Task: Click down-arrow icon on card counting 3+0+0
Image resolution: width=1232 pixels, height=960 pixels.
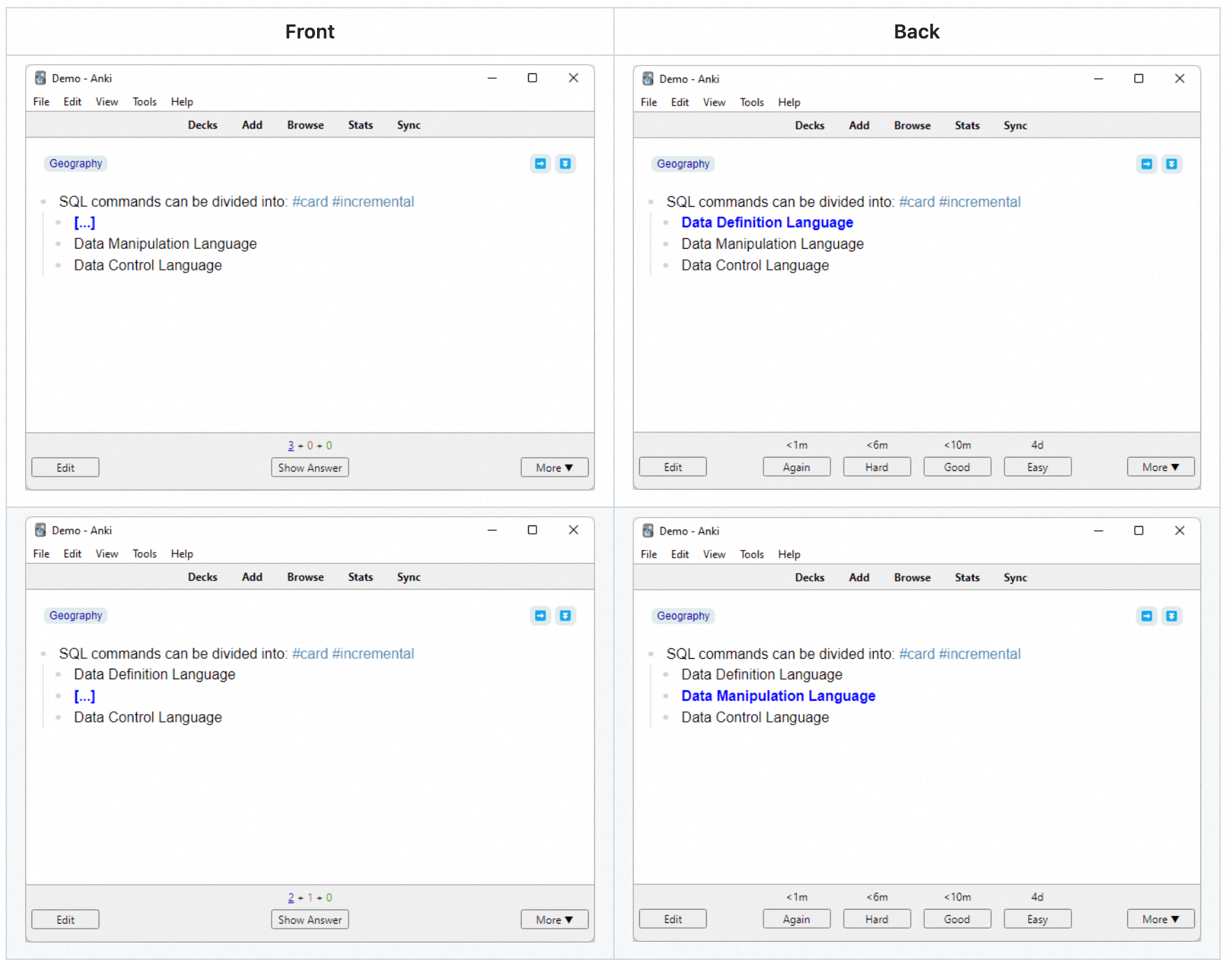Action: point(565,163)
